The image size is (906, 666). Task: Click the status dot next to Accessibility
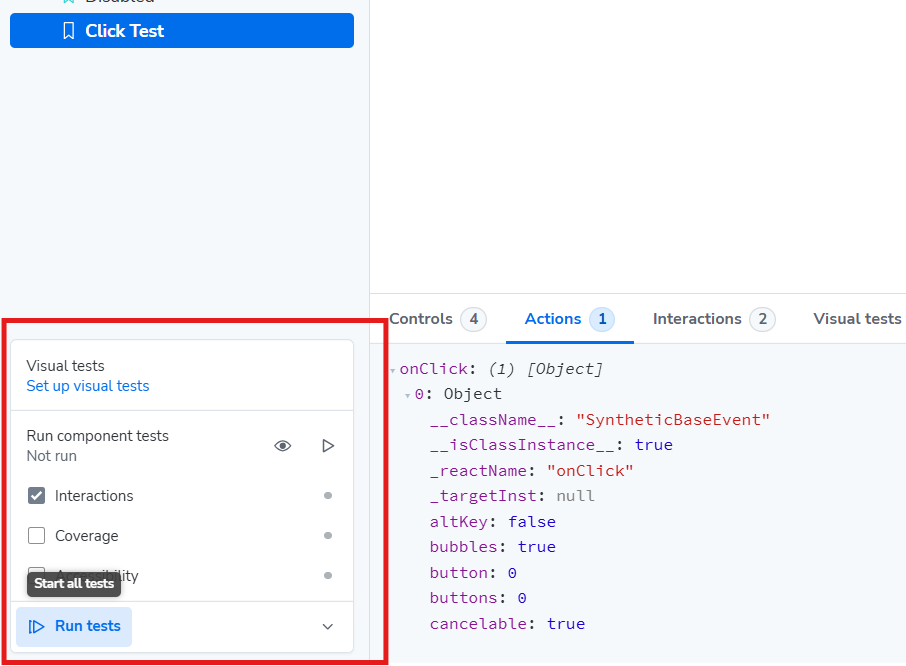tap(328, 576)
